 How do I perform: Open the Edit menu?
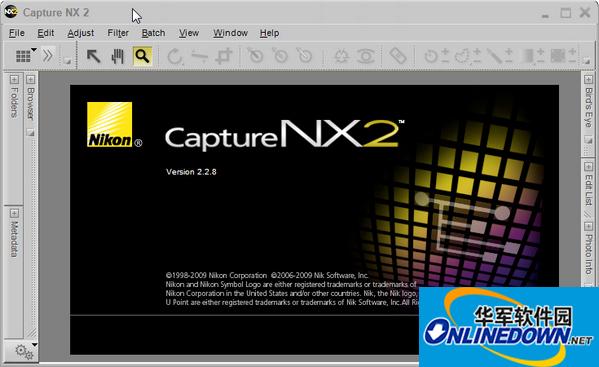tap(45, 33)
